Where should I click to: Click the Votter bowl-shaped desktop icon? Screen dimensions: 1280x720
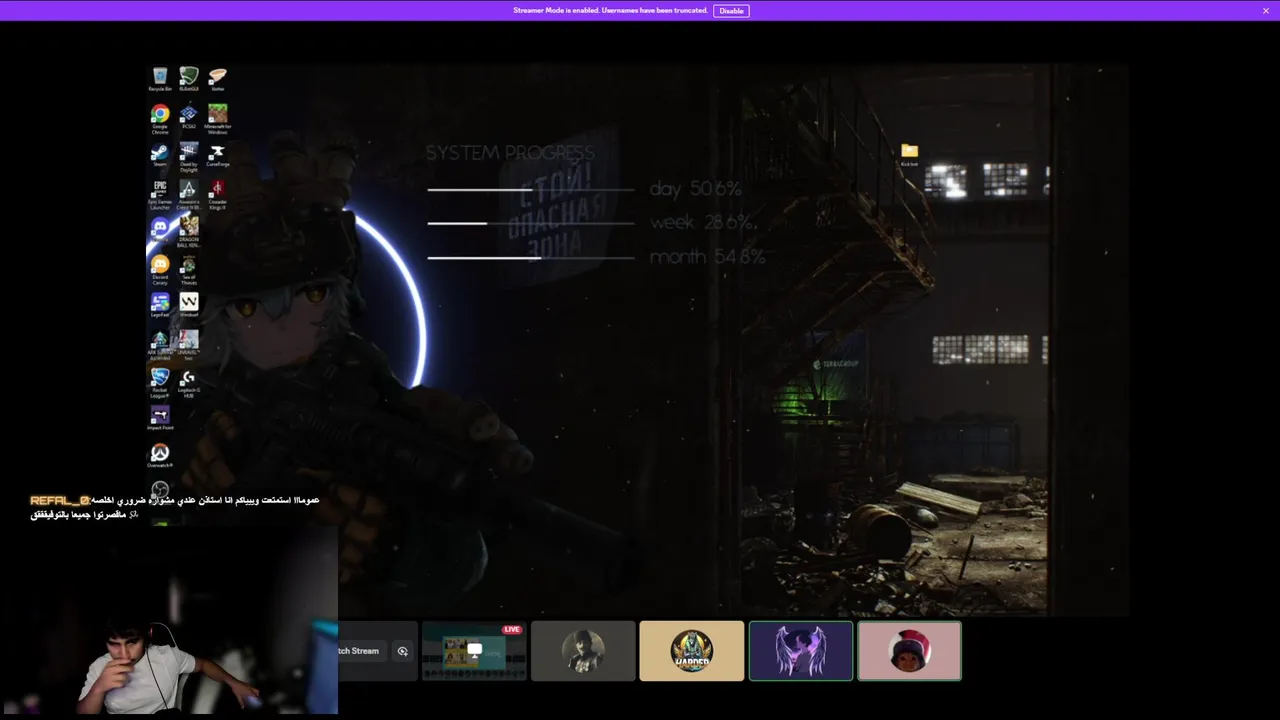coord(218,80)
